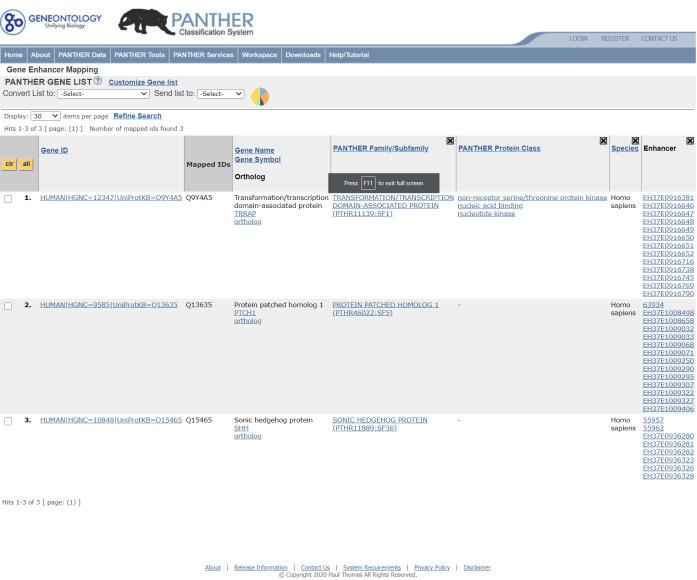Sort by the Gene ID column header

(54, 150)
